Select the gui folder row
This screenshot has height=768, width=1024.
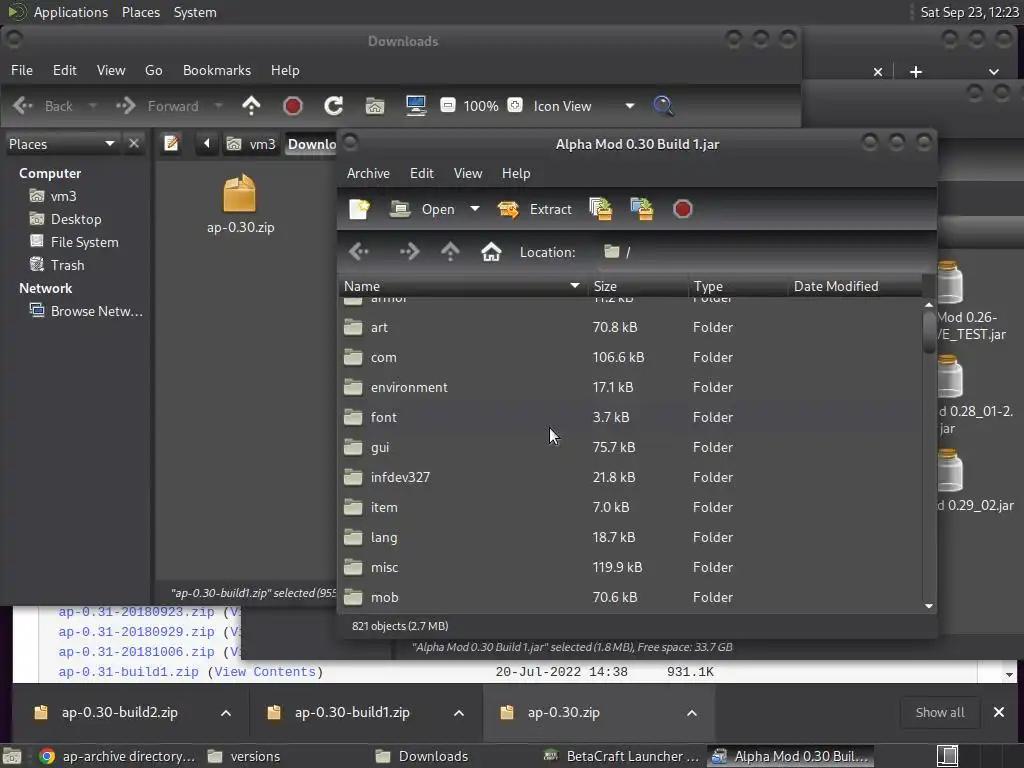(x=630, y=447)
